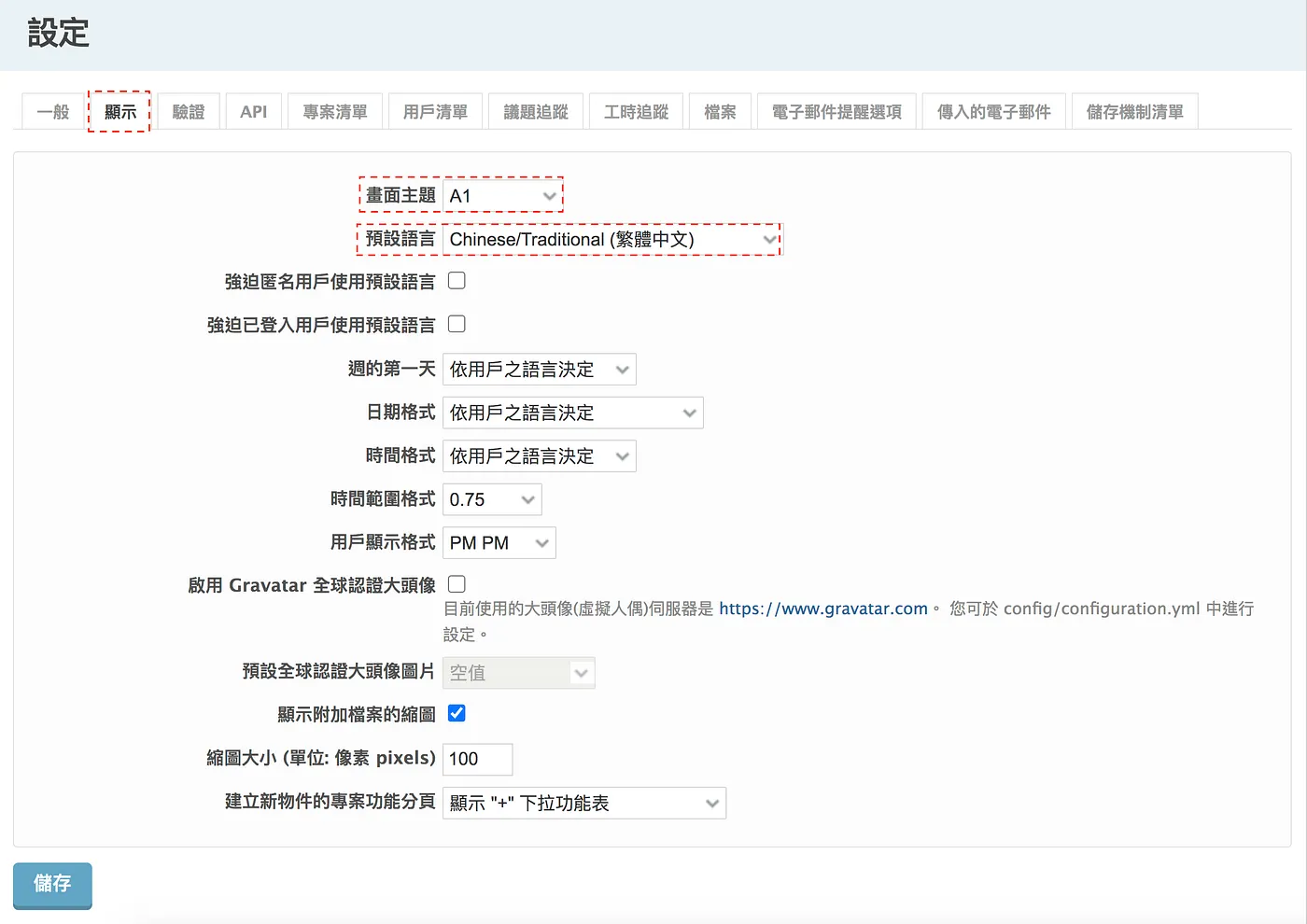The image size is (1307, 924).
Task: Open the https://www.gravatar.com link
Action: click(x=823, y=609)
